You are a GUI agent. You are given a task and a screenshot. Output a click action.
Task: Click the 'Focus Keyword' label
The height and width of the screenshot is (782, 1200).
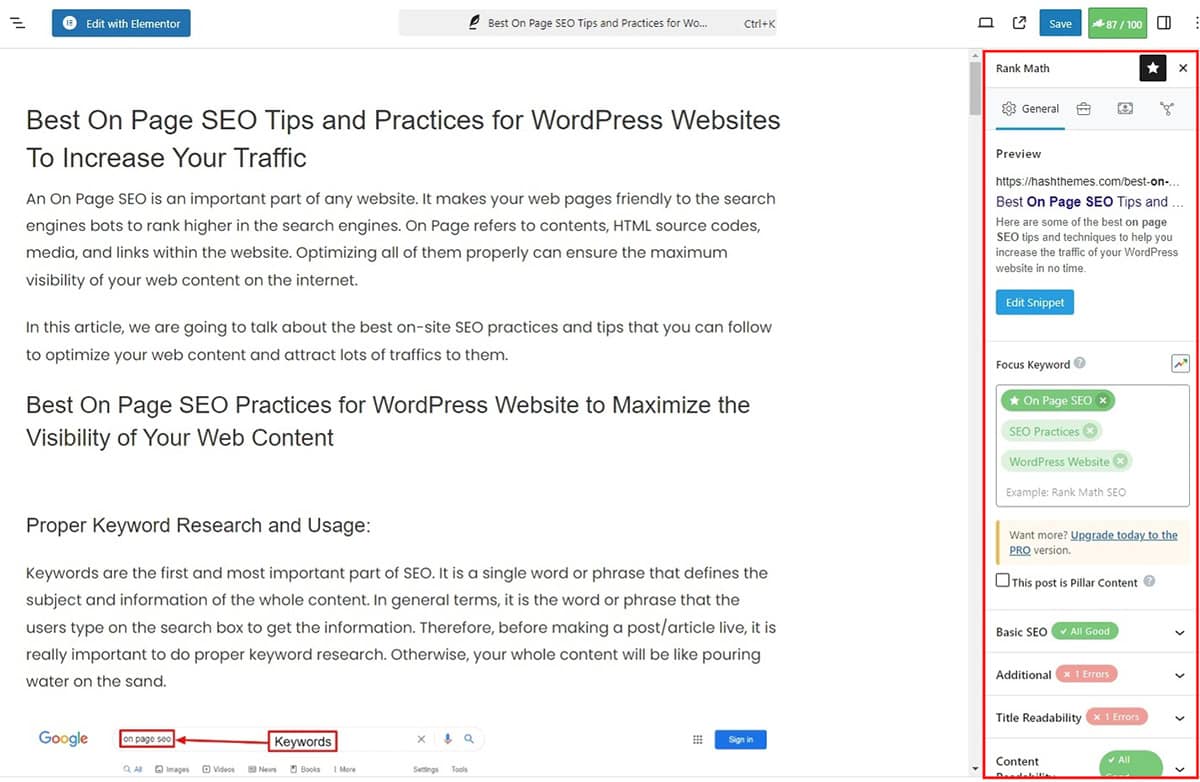[1033, 364]
